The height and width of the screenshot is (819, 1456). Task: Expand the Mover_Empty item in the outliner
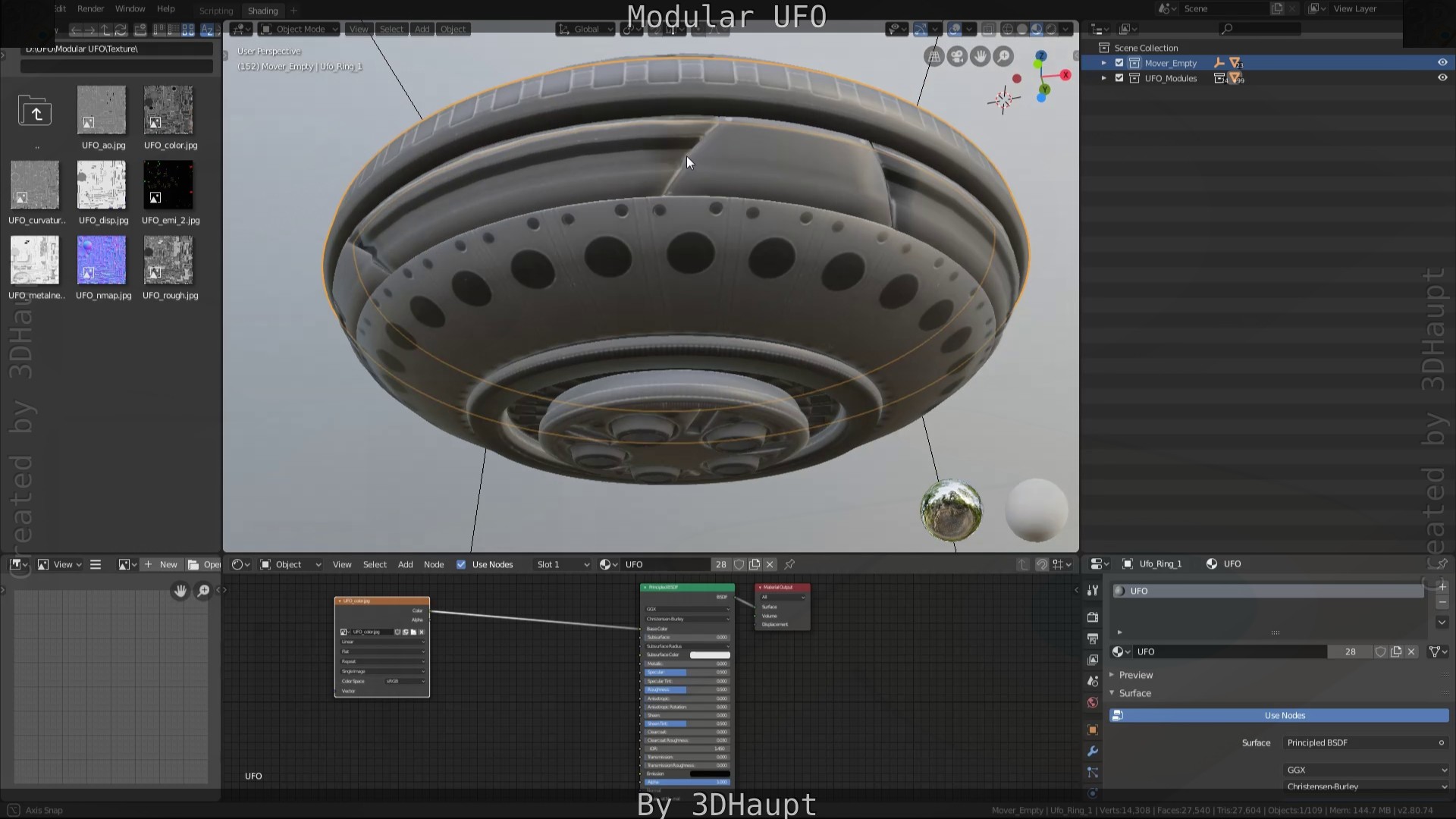[x=1105, y=63]
